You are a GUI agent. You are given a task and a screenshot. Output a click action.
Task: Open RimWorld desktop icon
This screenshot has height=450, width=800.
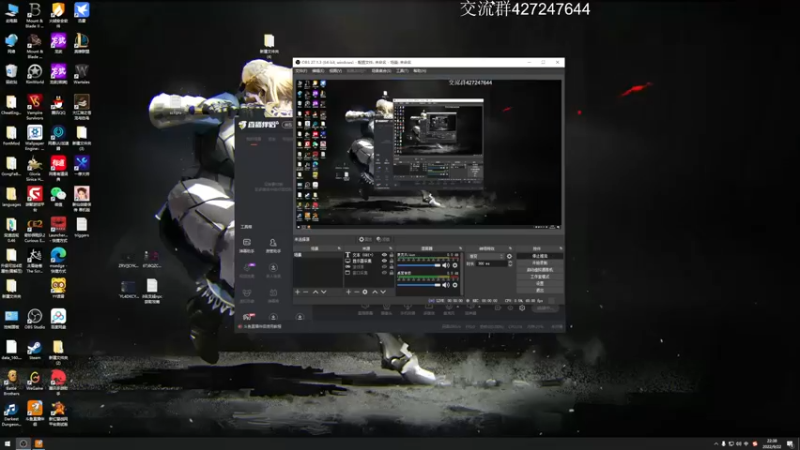coord(35,74)
